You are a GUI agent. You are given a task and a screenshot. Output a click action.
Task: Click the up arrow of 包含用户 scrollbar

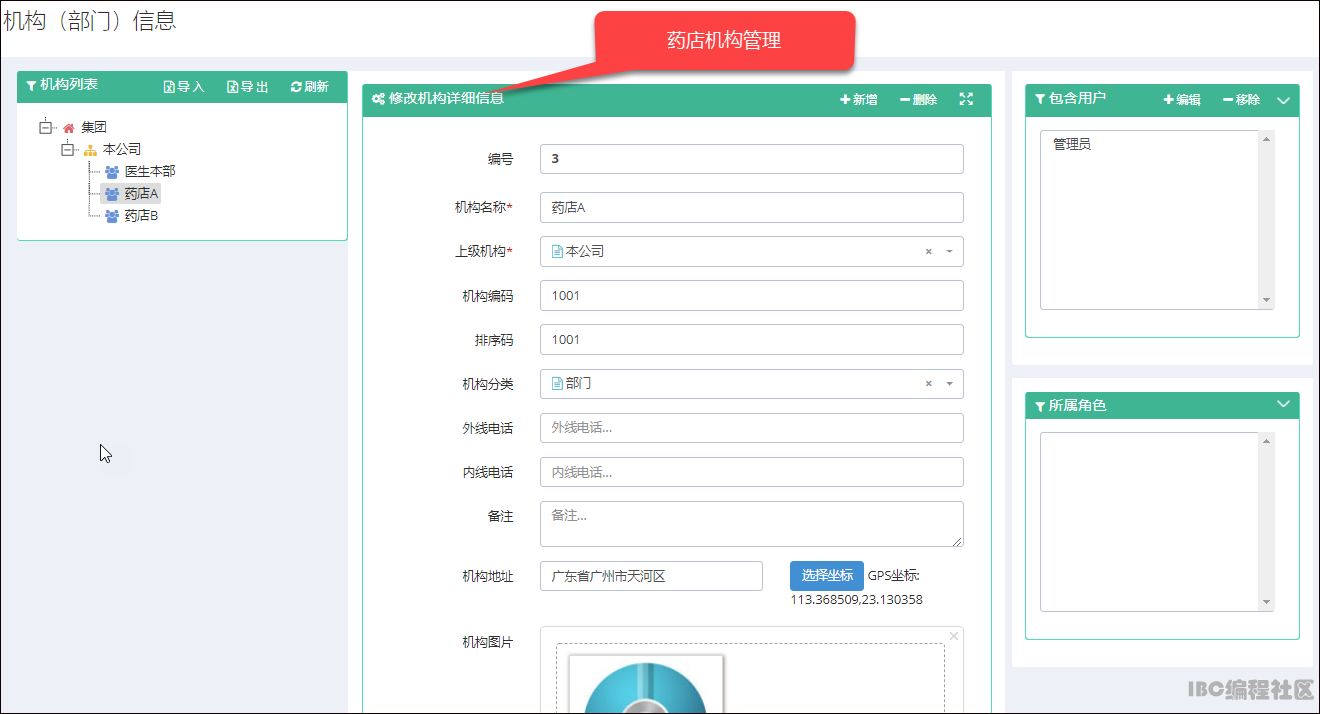(x=1267, y=139)
